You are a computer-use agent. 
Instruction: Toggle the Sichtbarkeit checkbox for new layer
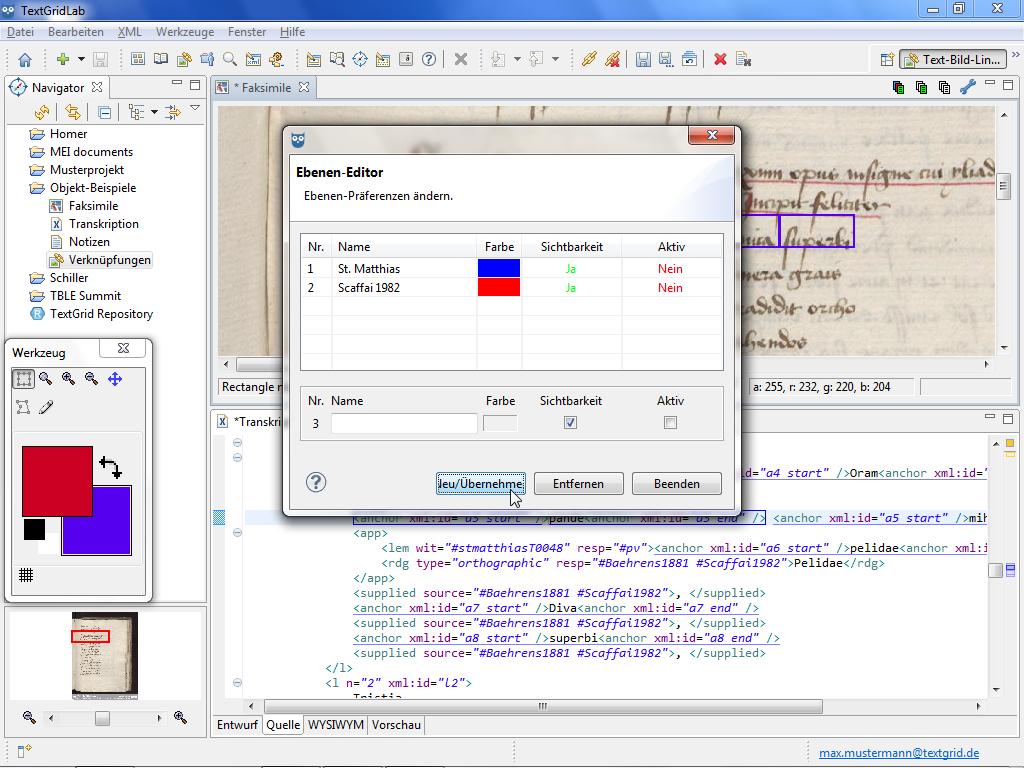click(570, 423)
